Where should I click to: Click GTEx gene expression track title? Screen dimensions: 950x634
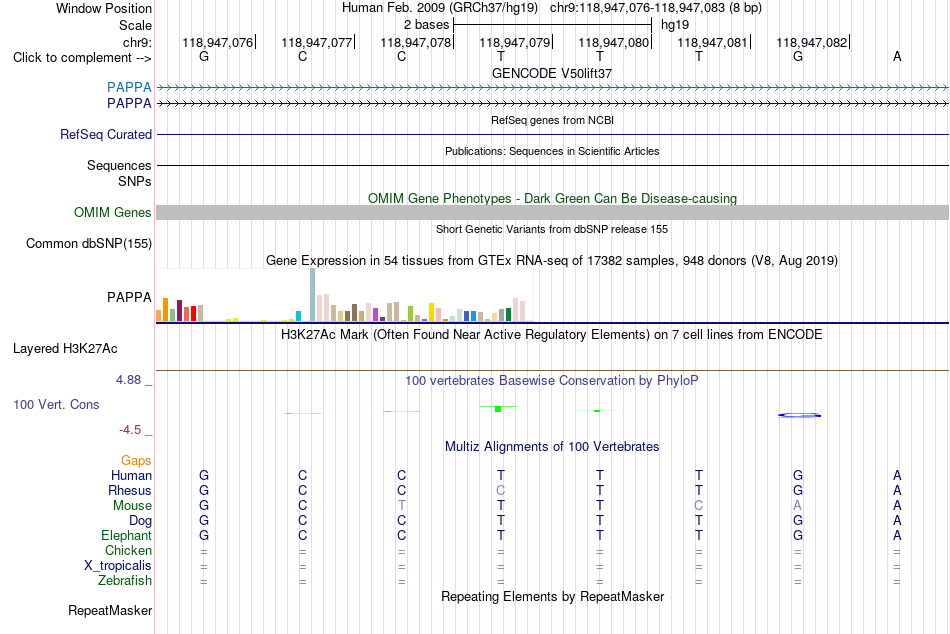[552, 261]
